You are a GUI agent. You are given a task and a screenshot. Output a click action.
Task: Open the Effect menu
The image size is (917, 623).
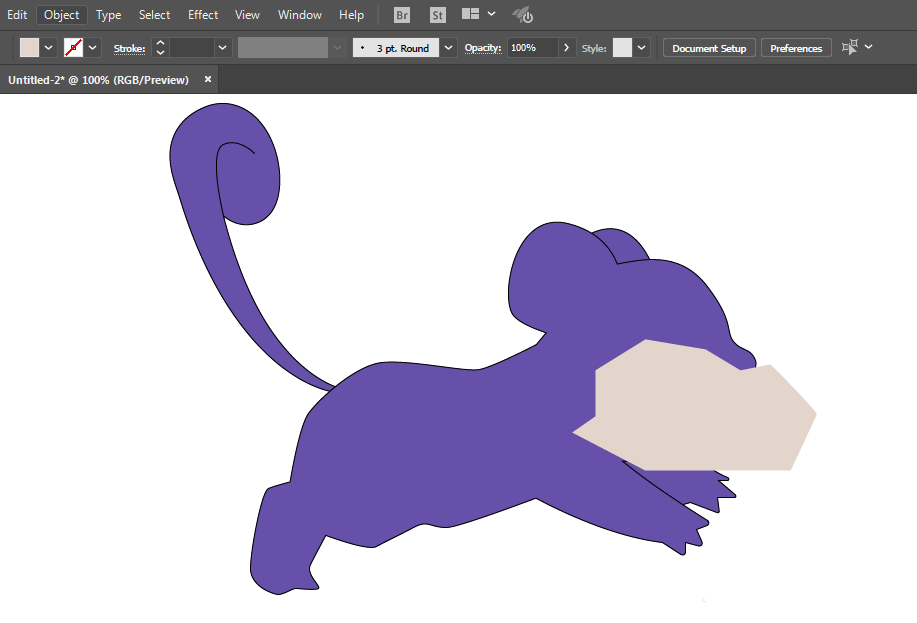click(203, 15)
